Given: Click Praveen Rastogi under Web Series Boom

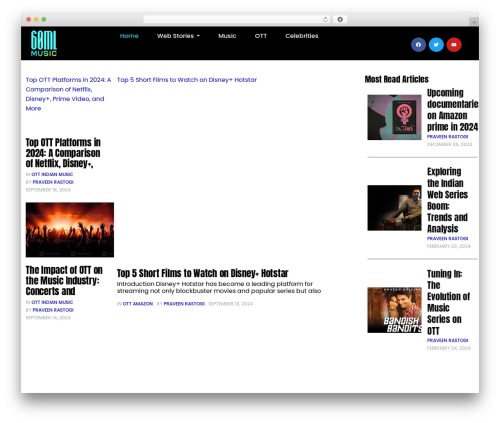Looking at the screenshot, I should point(447,239).
